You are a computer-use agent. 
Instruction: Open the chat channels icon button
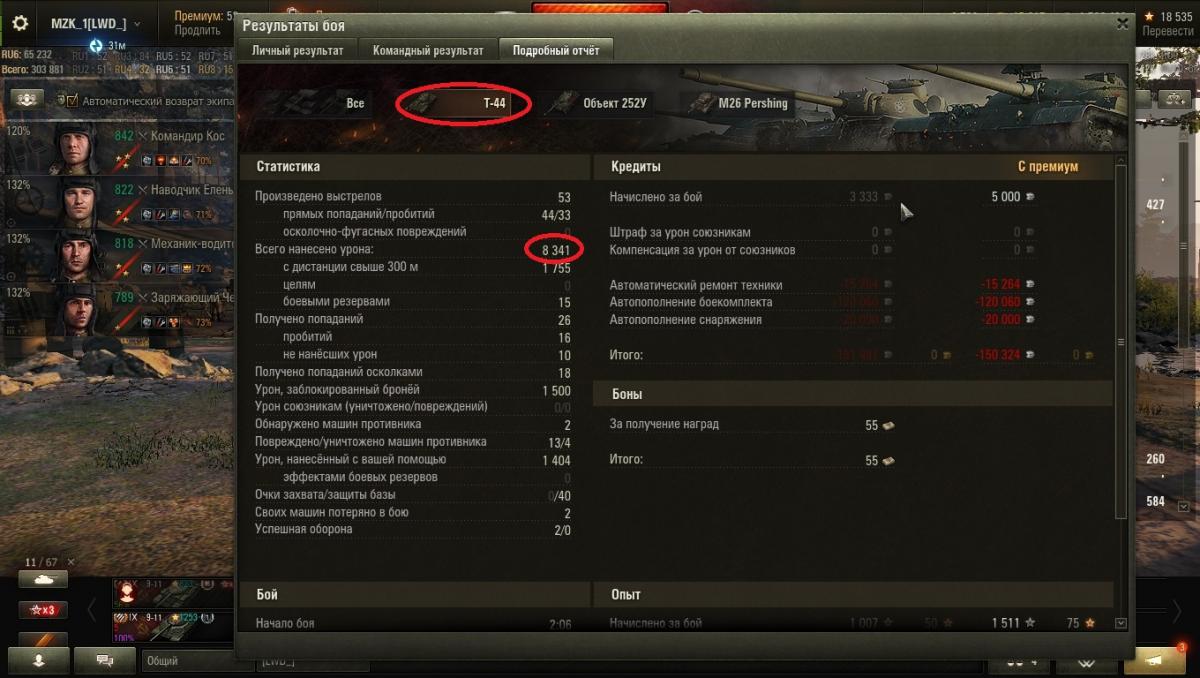[106, 660]
